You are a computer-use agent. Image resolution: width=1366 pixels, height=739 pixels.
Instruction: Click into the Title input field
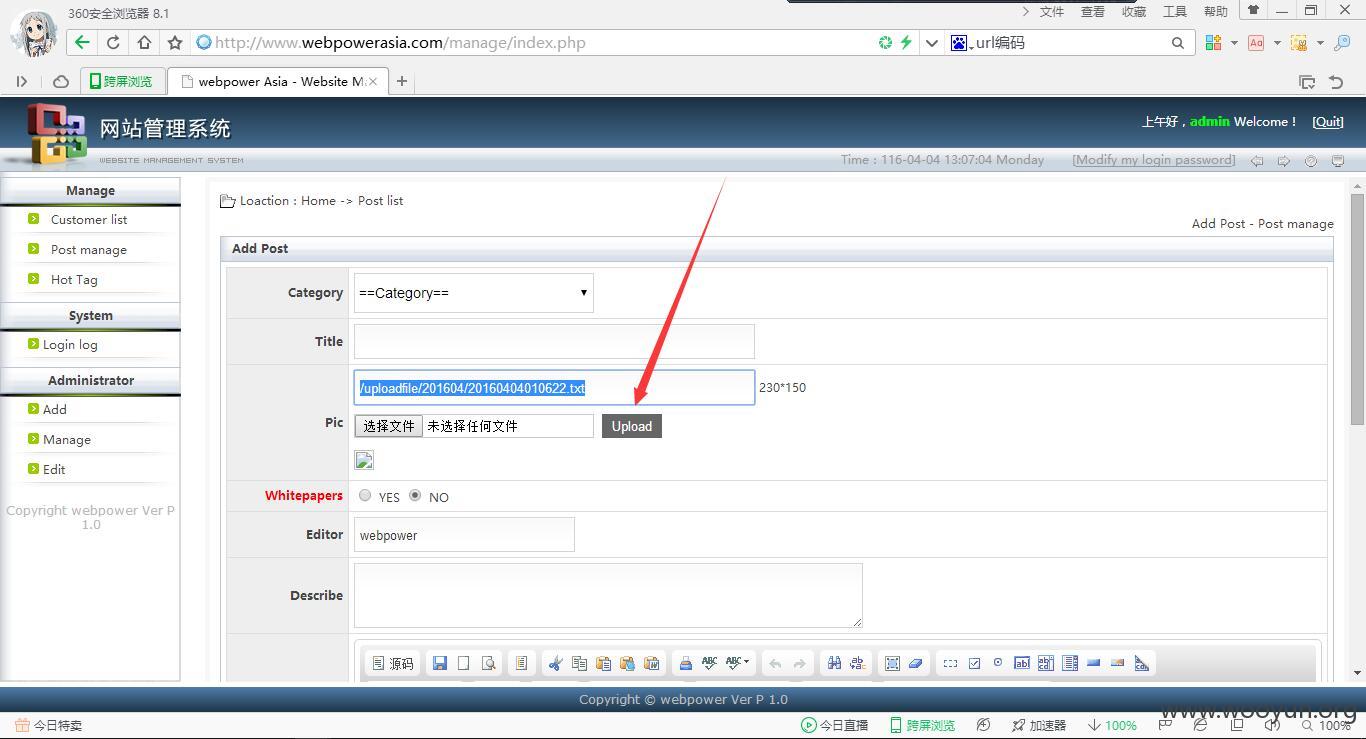pyautogui.click(x=554, y=341)
